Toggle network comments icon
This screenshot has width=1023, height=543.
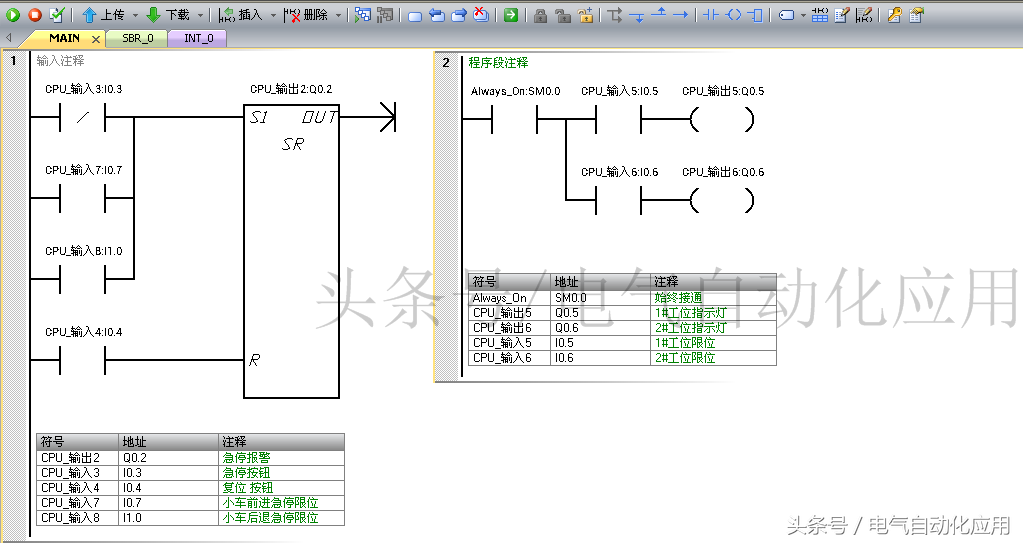[864, 14]
